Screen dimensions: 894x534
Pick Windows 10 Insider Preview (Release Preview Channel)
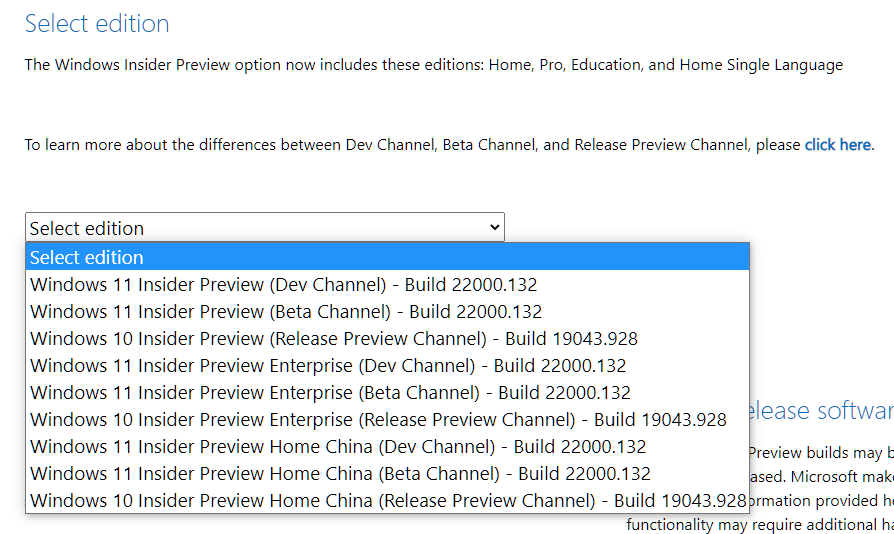click(x=387, y=338)
